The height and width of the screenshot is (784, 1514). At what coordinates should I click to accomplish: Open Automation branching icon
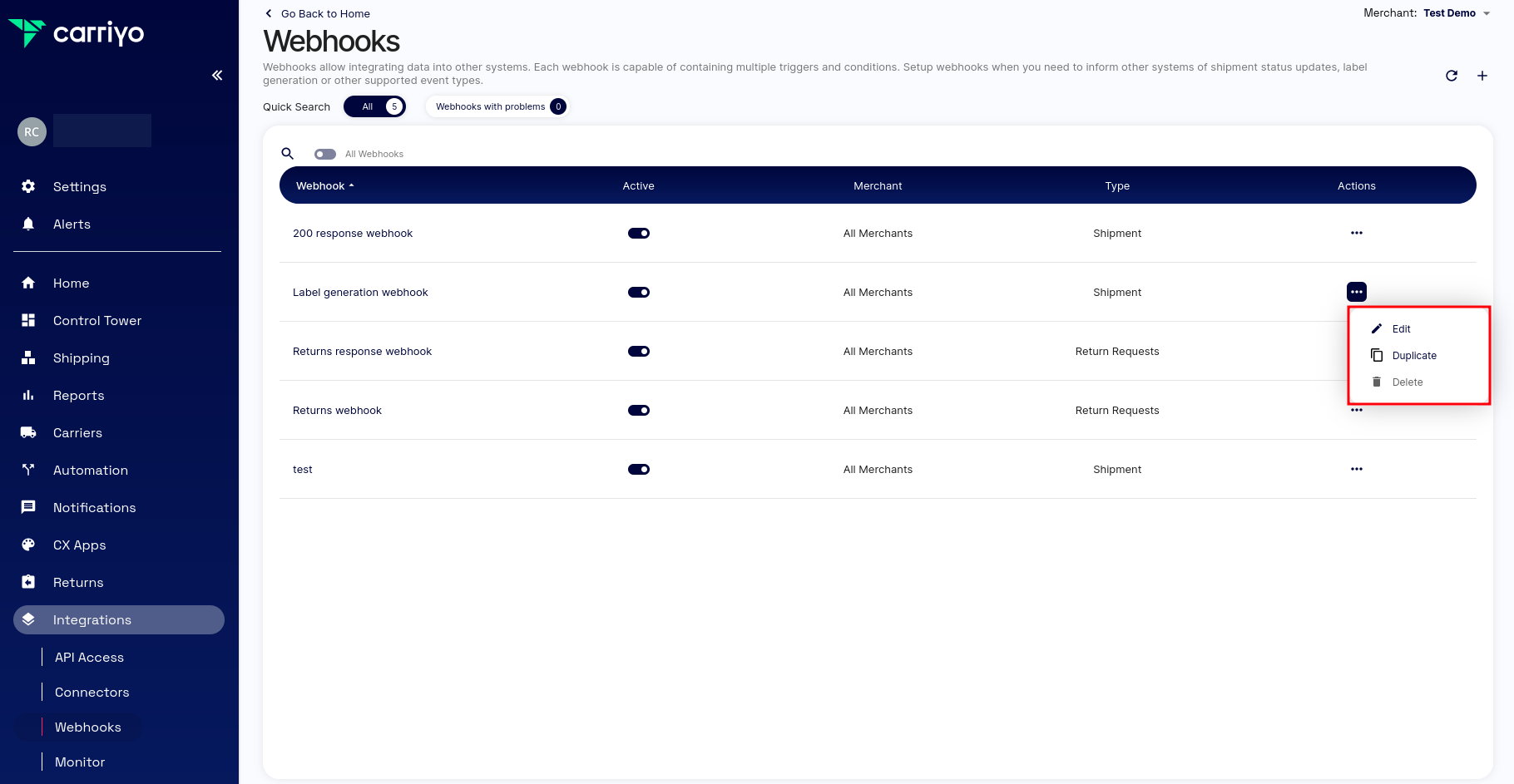pyautogui.click(x=28, y=470)
